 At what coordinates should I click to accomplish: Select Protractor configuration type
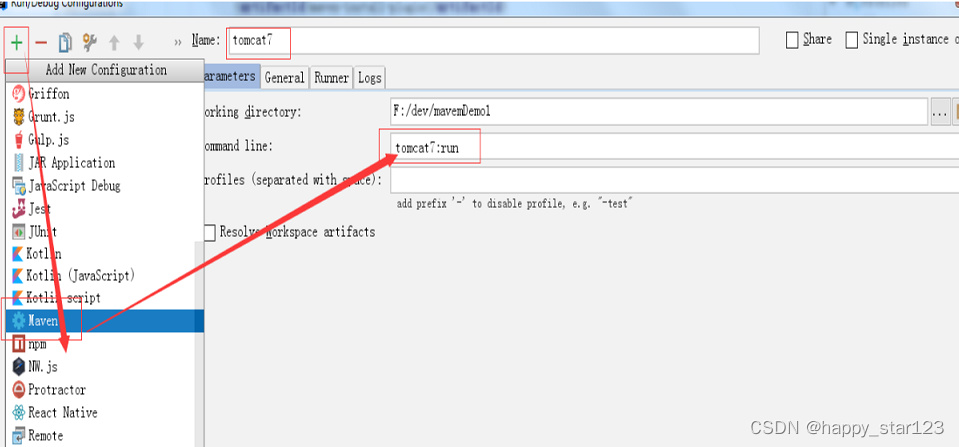pos(101,390)
